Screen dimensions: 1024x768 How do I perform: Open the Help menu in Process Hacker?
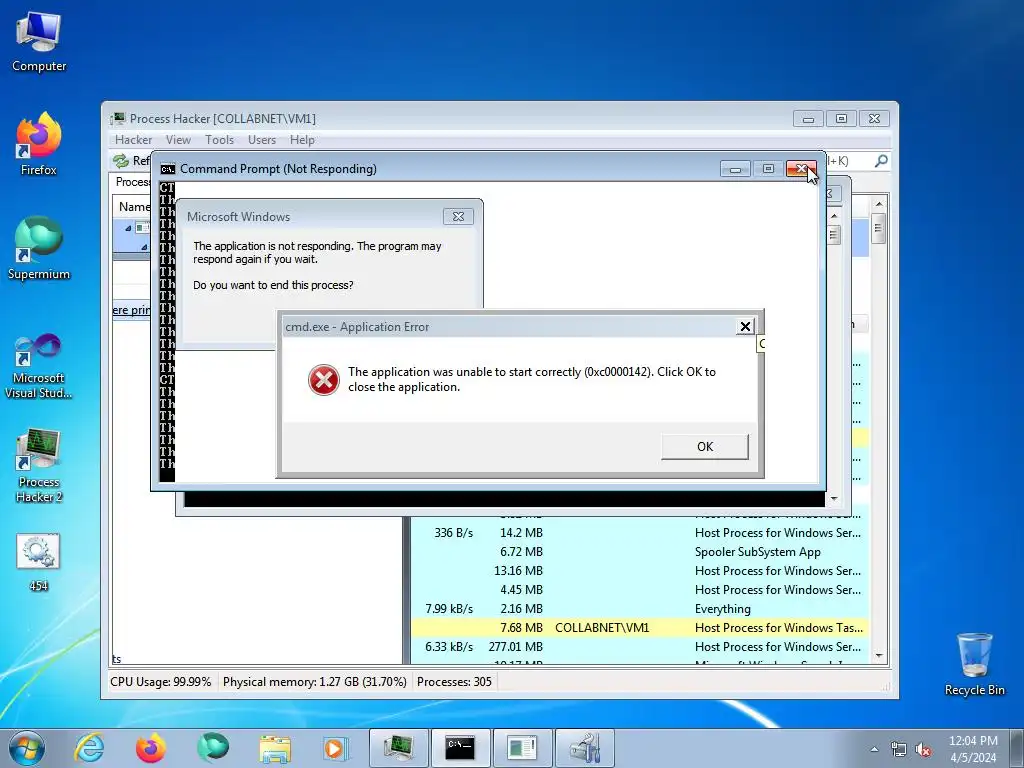pyautogui.click(x=302, y=140)
